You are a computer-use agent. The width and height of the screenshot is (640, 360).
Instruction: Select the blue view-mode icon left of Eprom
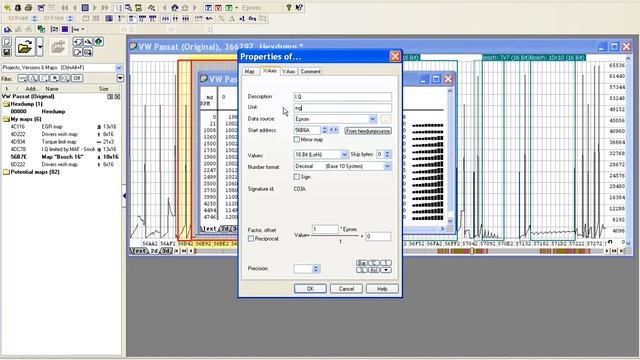(x=208, y=8)
